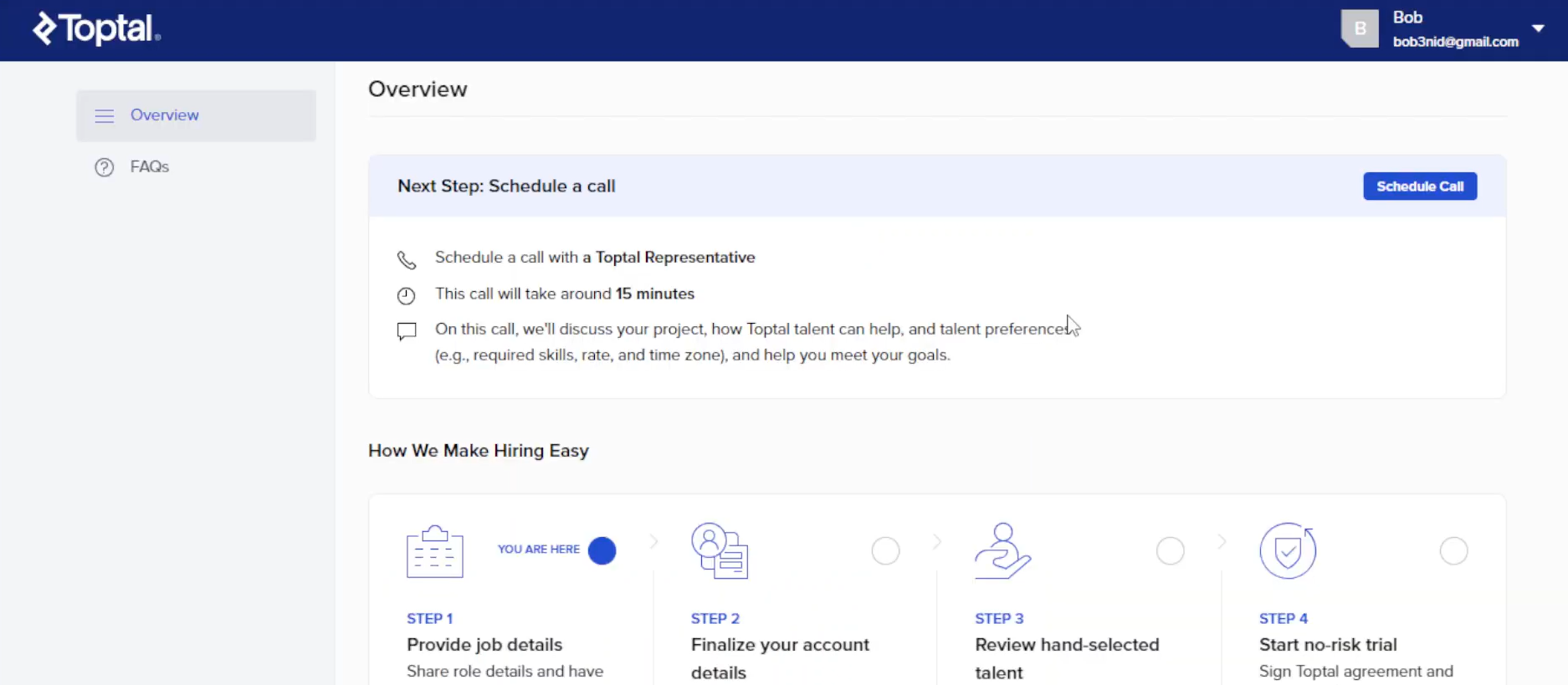Click the bob3nid@gmail.com email text
This screenshot has width=1568, height=685.
tap(1456, 42)
